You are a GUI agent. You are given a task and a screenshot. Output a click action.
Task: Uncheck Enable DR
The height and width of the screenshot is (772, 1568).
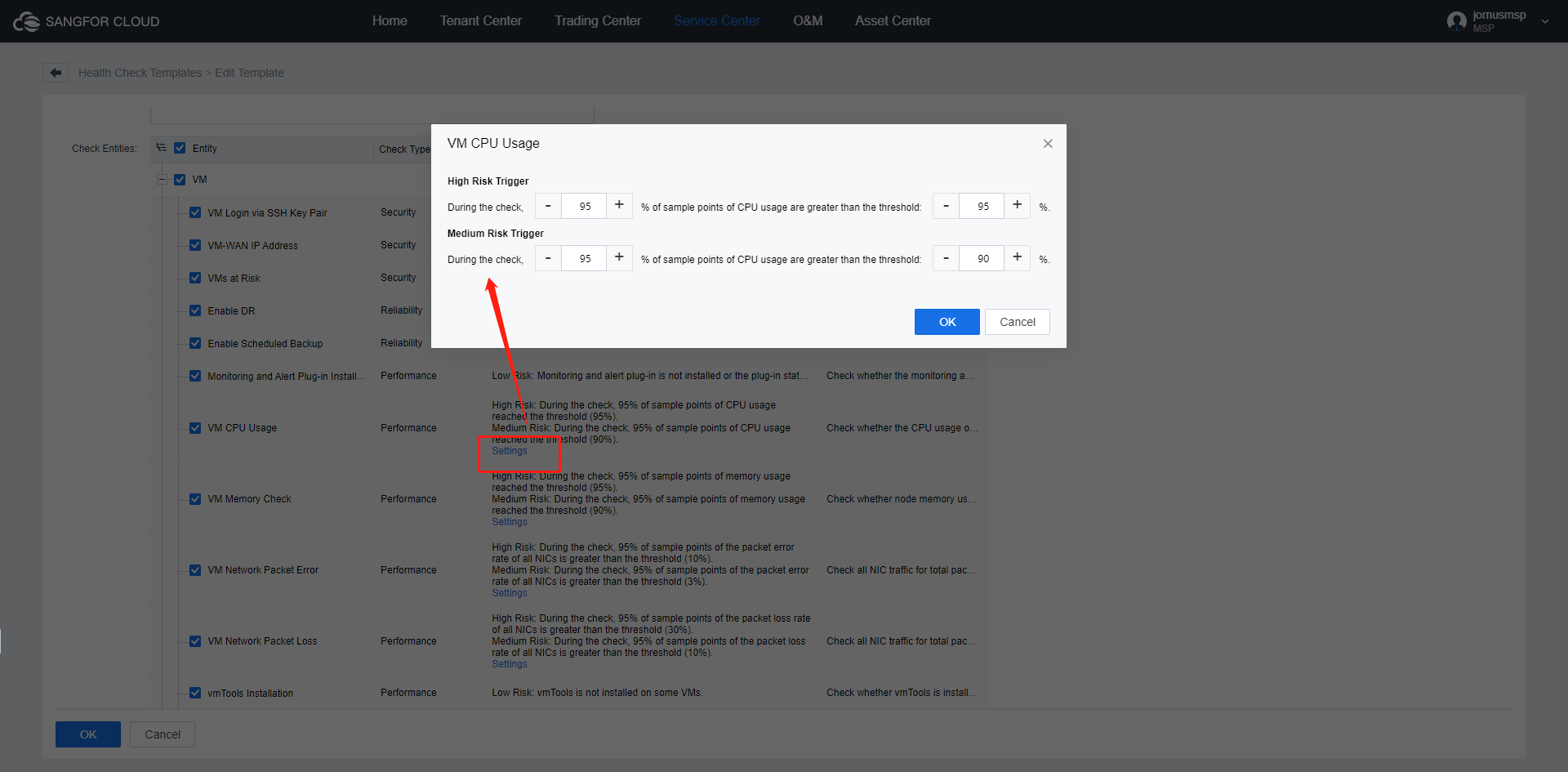195,310
